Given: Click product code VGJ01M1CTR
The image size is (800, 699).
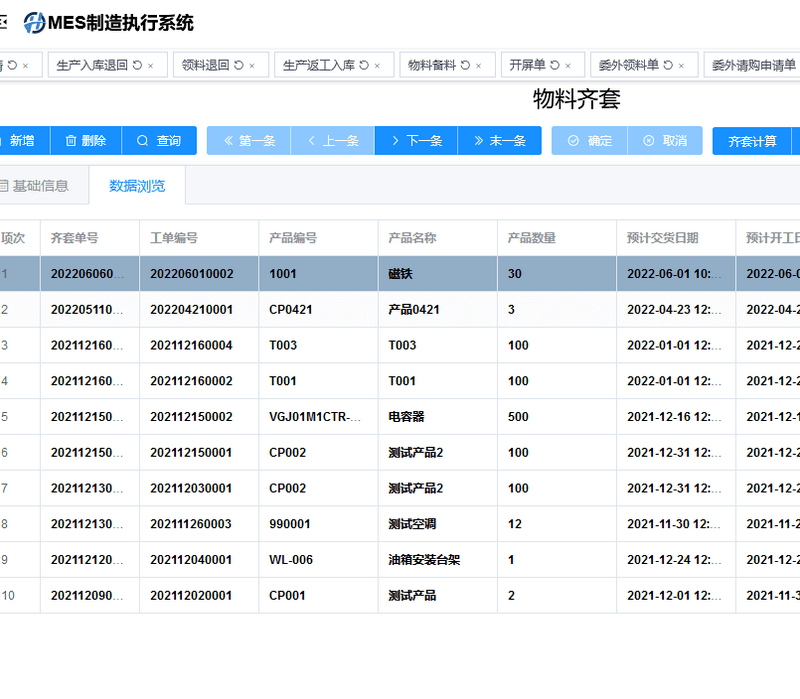Looking at the screenshot, I should click(315, 417).
